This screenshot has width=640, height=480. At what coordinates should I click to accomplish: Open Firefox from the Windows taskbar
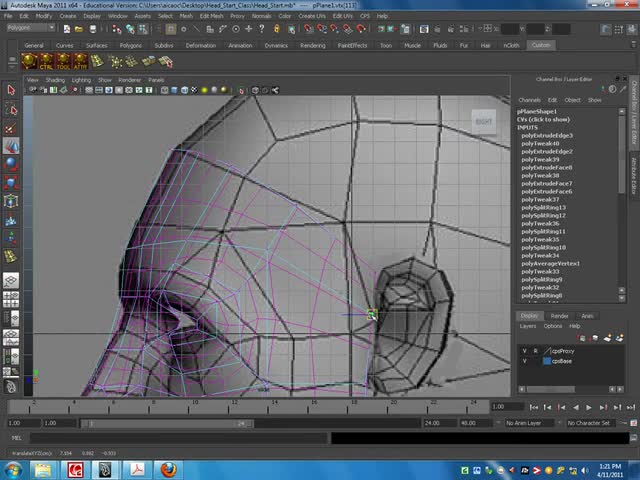click(167, 468)
